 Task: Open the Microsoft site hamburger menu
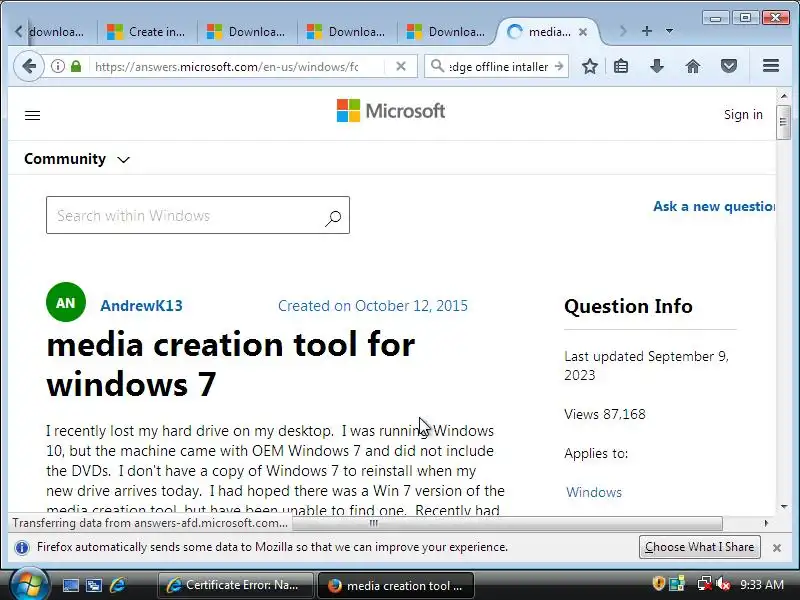point(33,115)
